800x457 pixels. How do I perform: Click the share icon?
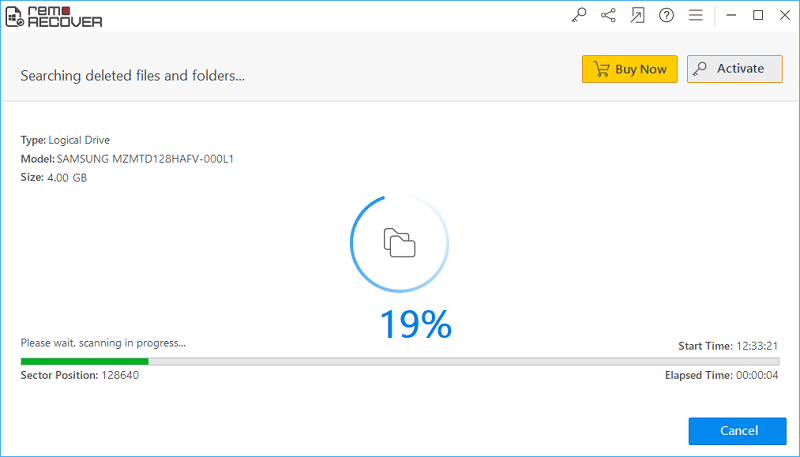click(608, 15)
